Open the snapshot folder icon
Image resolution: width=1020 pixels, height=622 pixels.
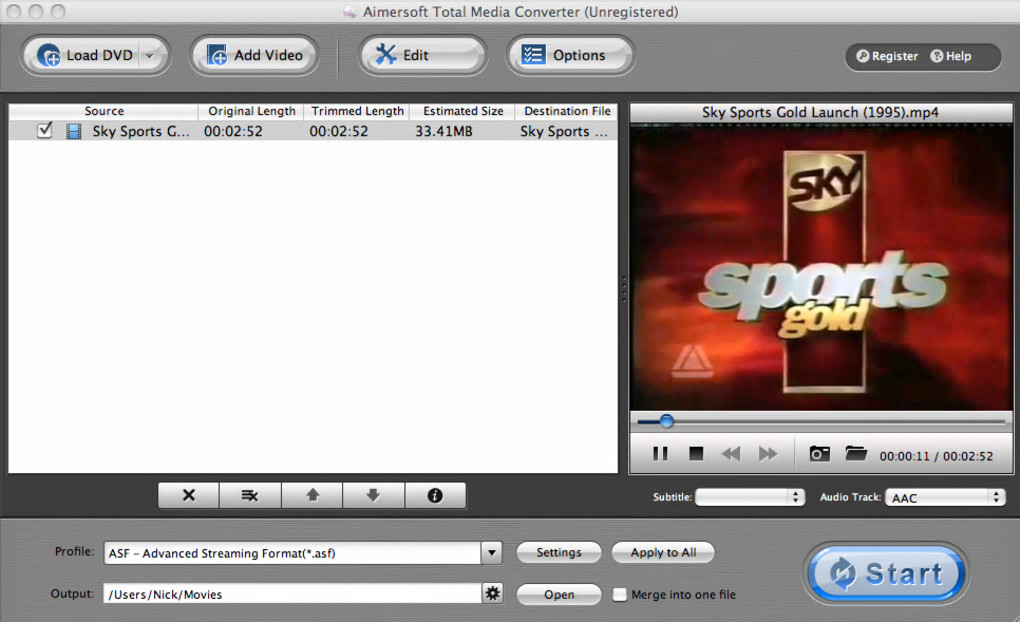tap(856, 453)
